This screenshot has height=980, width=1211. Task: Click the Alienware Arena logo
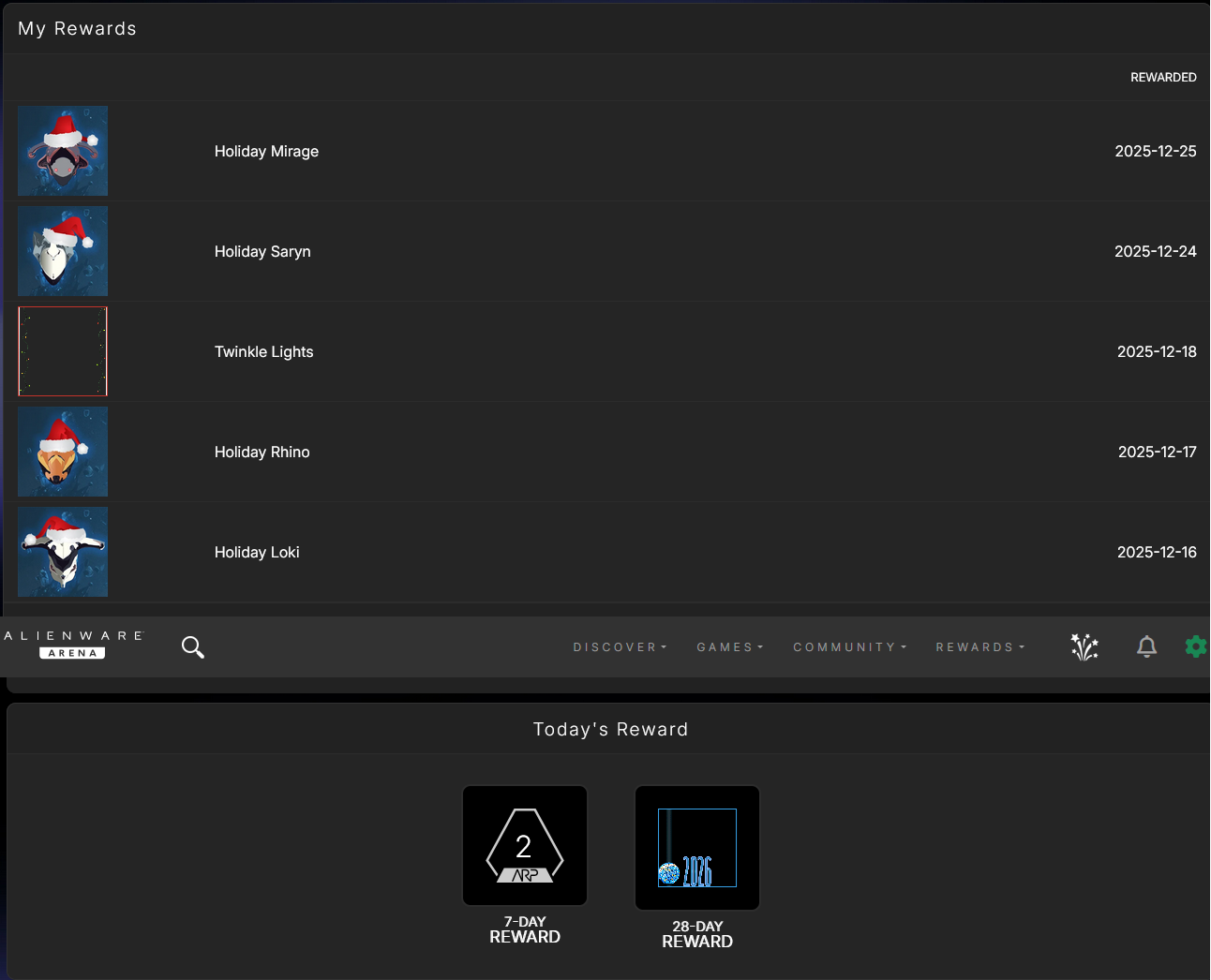[73, 645]
